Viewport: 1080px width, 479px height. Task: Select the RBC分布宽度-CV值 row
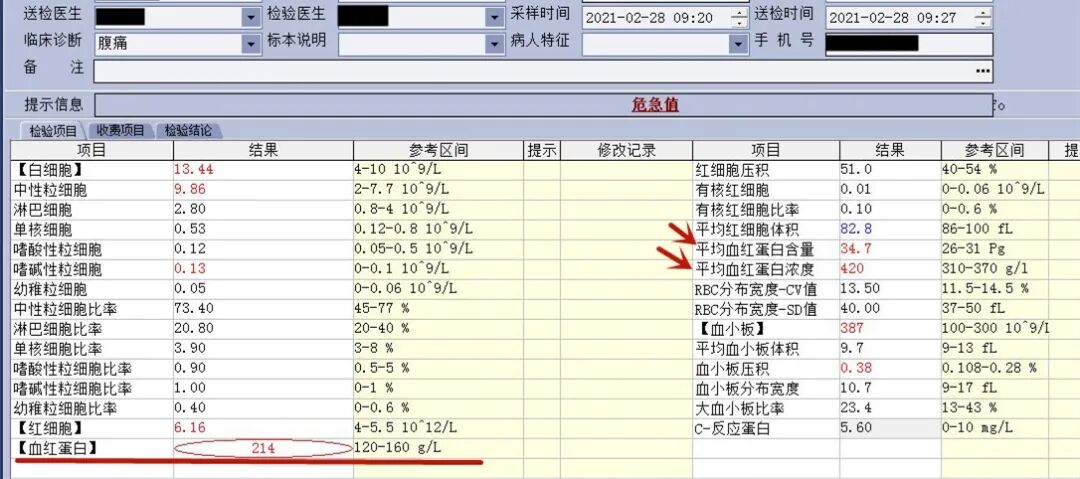pyautogui.click(x=886, y=289)
